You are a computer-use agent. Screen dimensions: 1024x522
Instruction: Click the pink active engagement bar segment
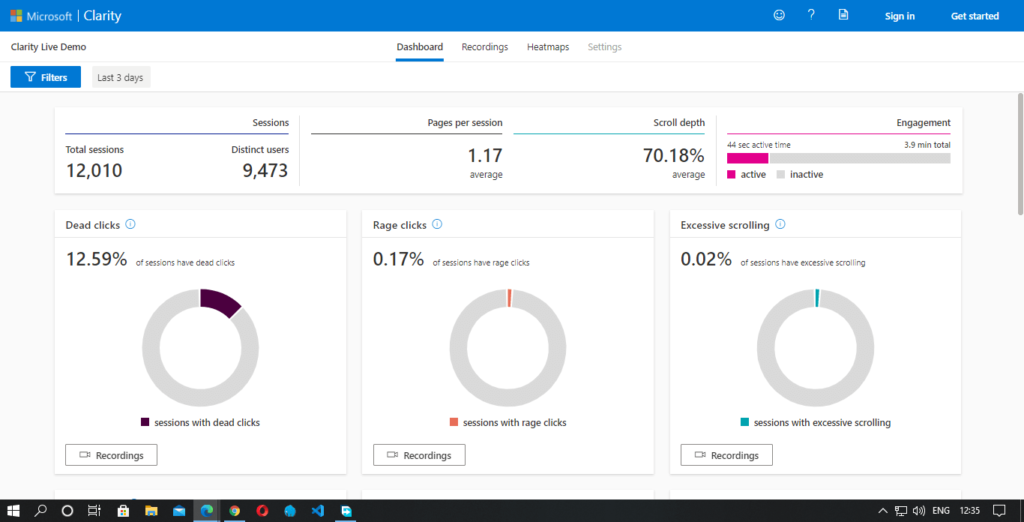click(x=748, y=158)
